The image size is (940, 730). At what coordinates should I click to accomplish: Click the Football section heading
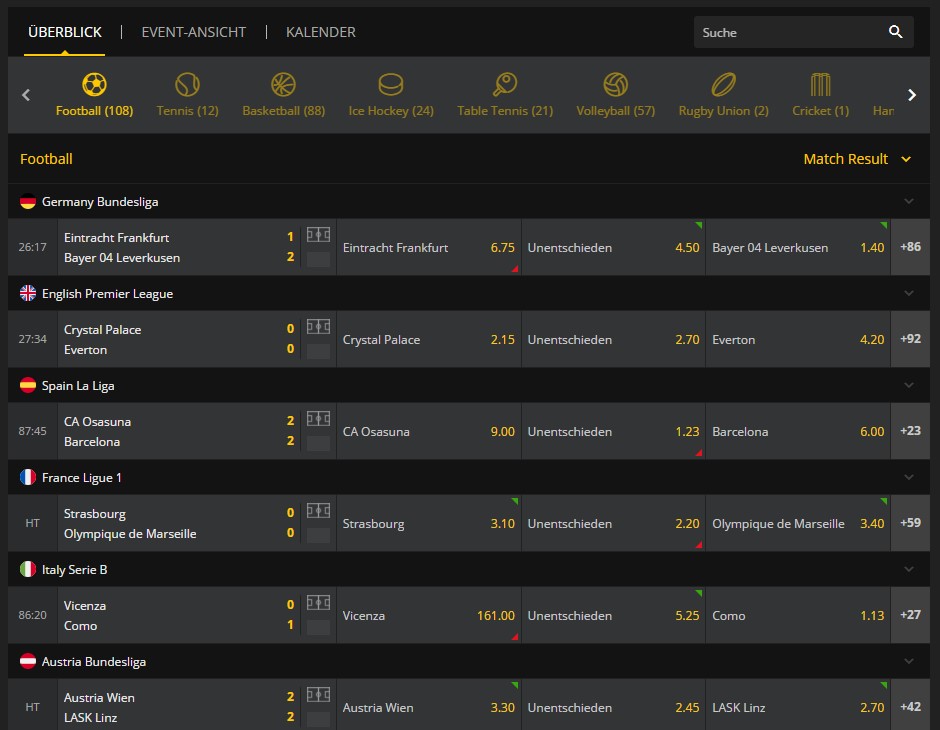click(46, 159)
